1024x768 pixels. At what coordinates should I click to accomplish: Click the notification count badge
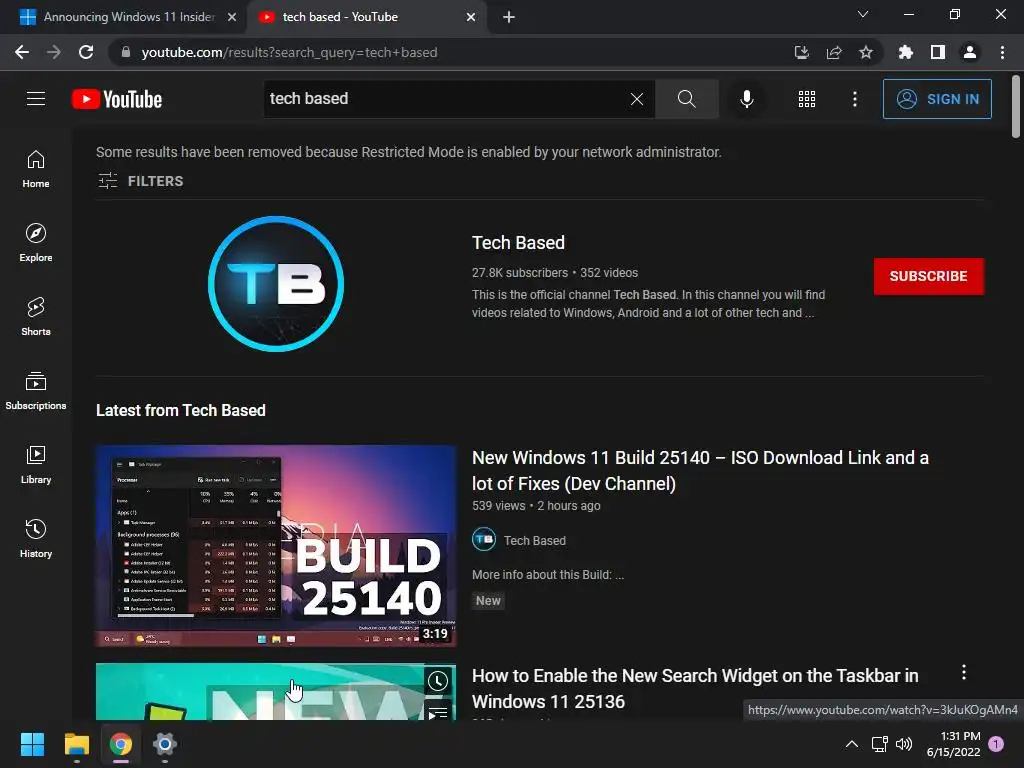(x=996, y=744)
